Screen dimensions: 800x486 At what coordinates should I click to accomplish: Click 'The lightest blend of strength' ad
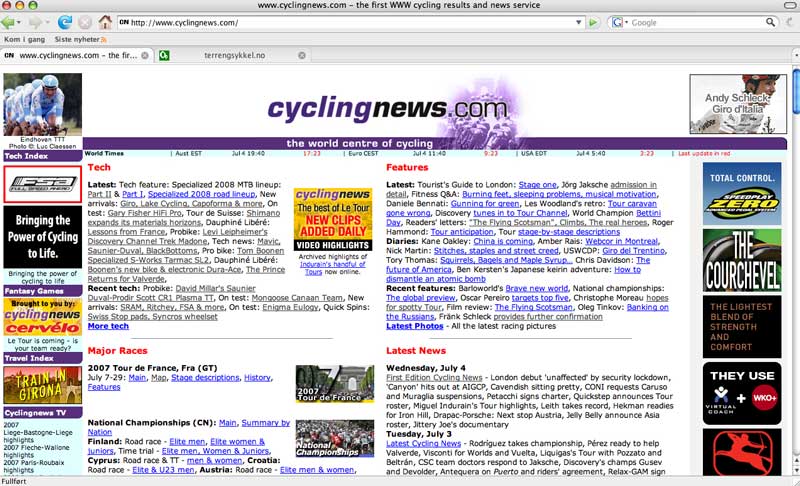(742, 327)
